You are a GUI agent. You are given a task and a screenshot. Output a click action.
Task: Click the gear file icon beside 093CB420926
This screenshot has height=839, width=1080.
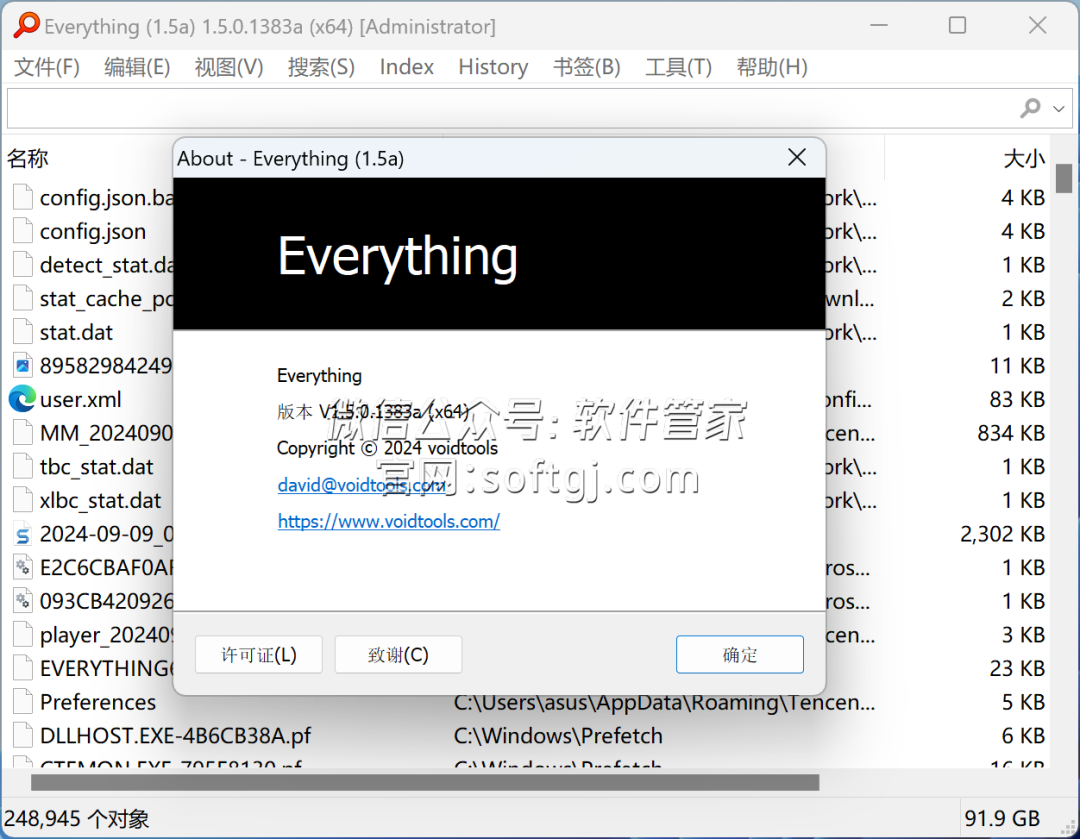[x=23, y=601]
